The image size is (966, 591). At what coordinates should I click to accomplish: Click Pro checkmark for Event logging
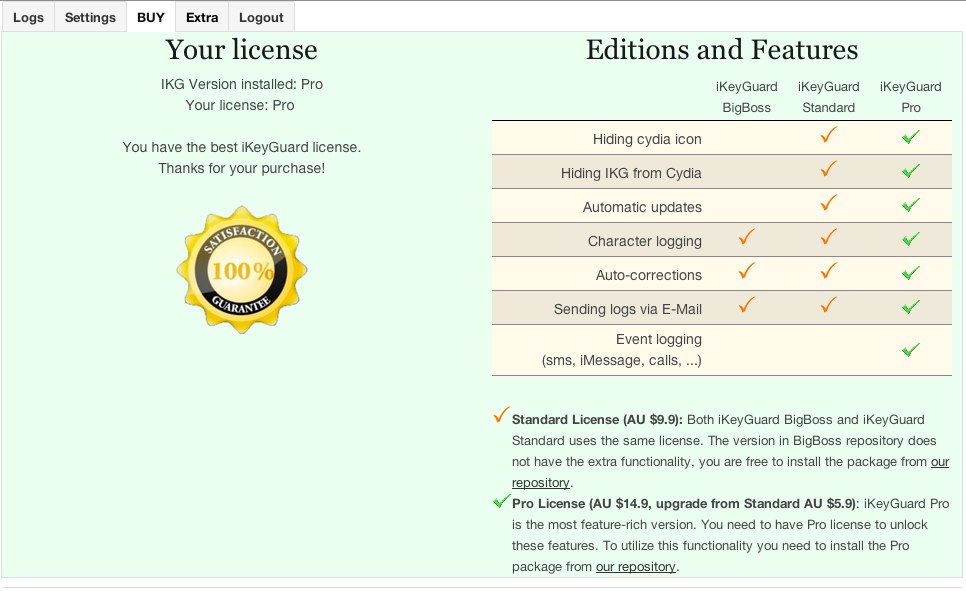(910, 350)
